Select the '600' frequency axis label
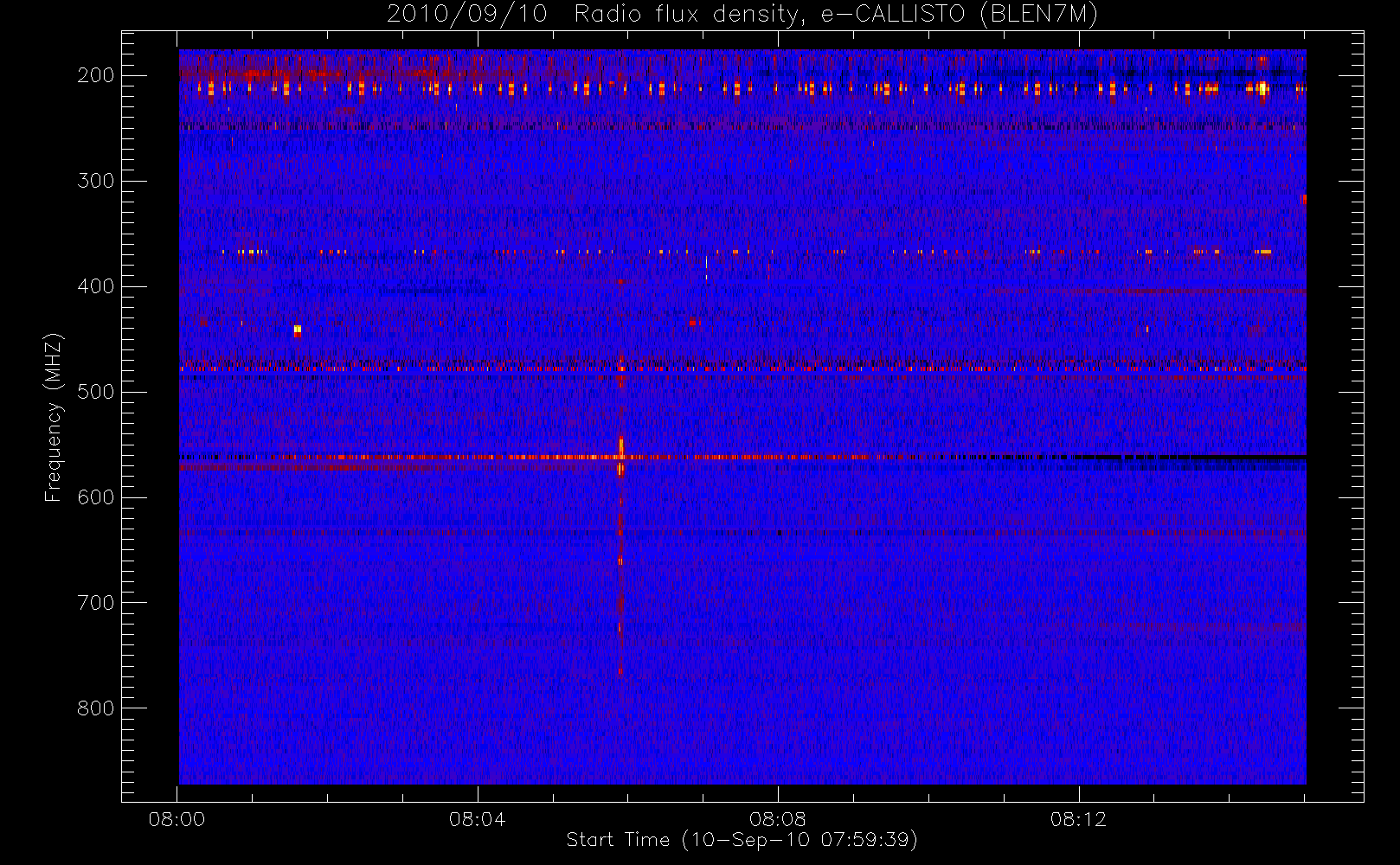The height and width of the screenshot is (865, 1400). 95,497
